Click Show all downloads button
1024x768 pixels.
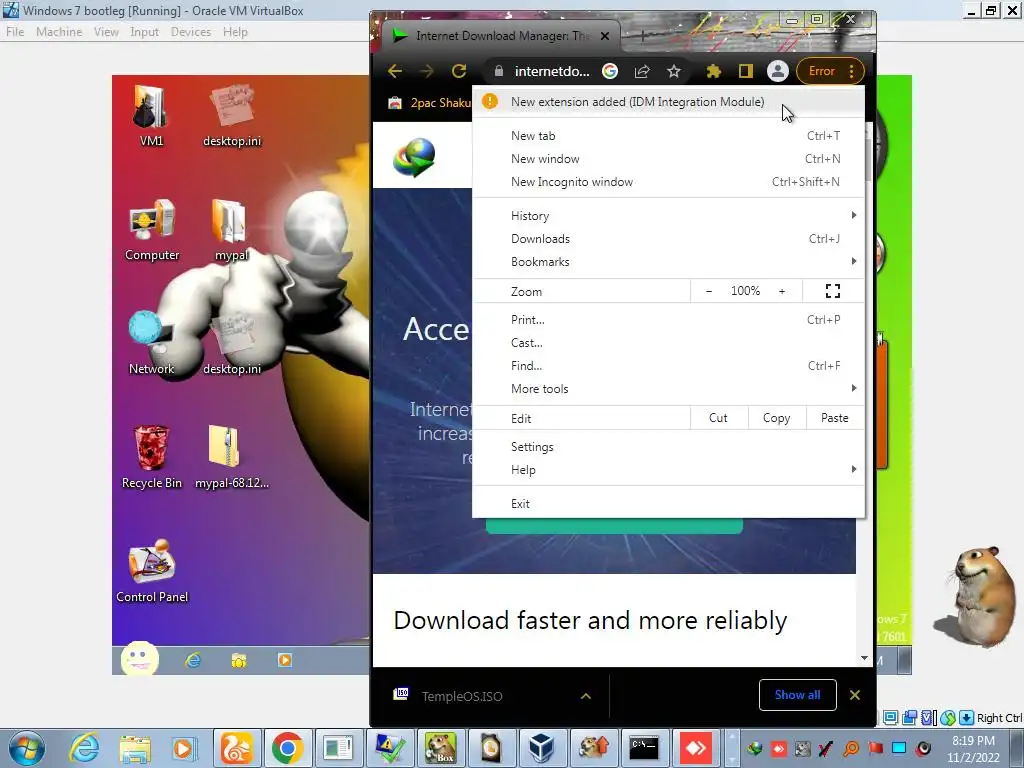[797, 695]
